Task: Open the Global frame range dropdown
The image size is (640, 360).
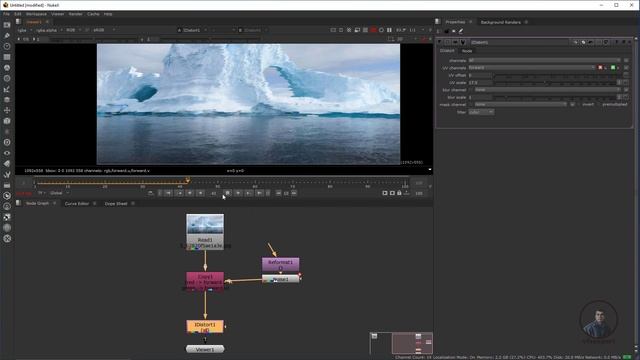Action: [x=59, y=193]
